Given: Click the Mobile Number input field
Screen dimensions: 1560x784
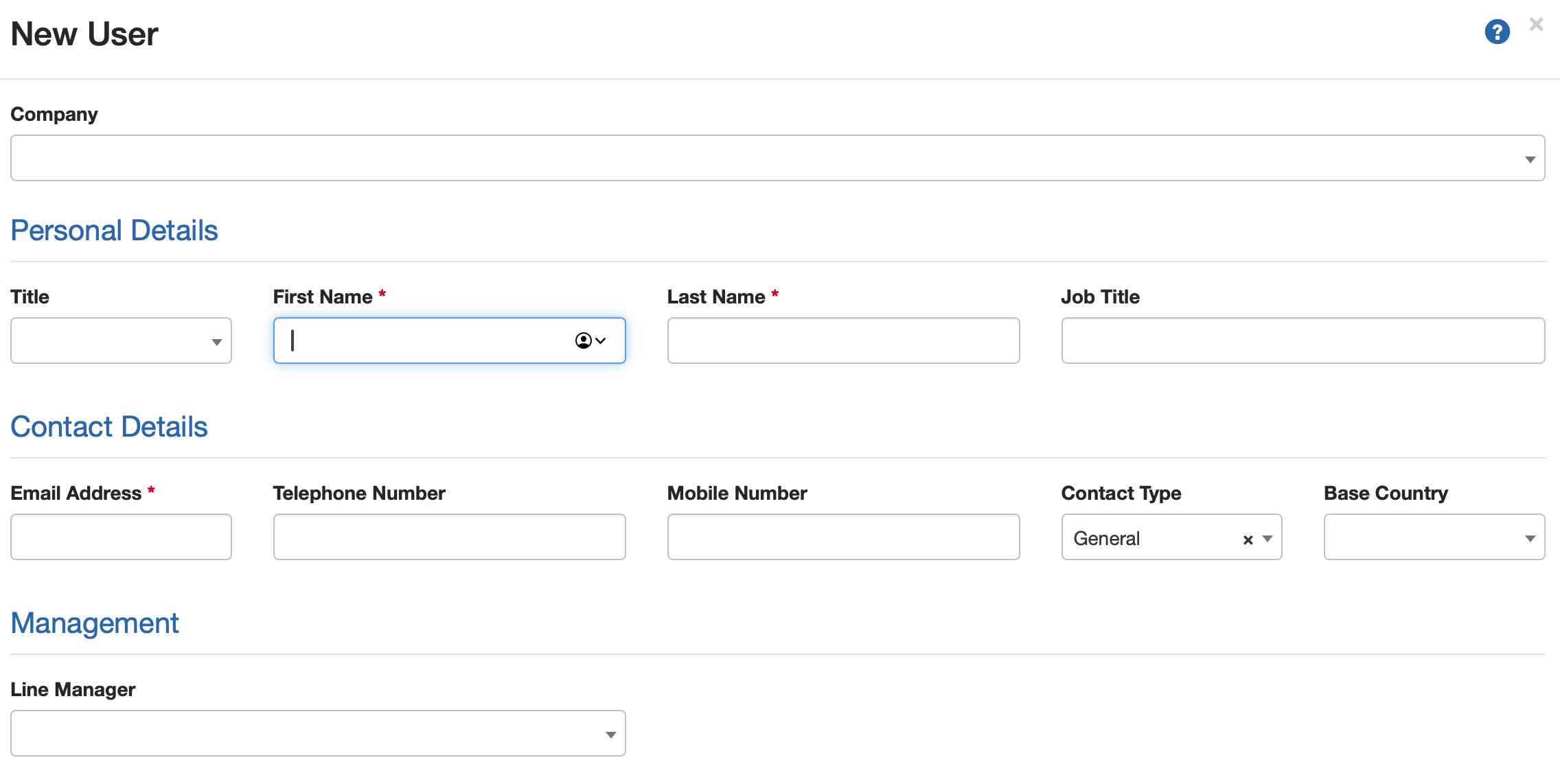Looking at the screenshot, I should coord(843,537).
